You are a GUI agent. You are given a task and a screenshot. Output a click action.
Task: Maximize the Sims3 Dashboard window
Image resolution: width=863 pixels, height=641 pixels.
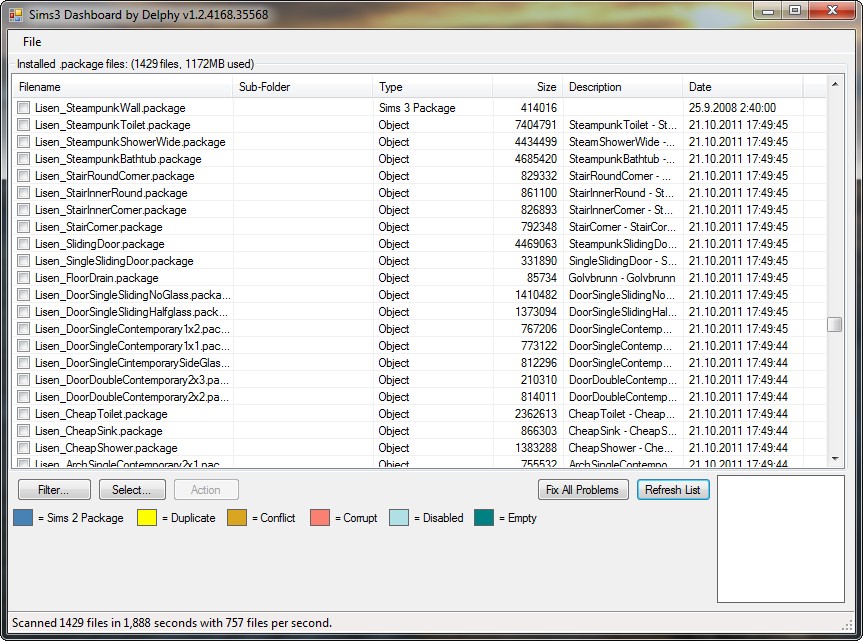[795, 10]
